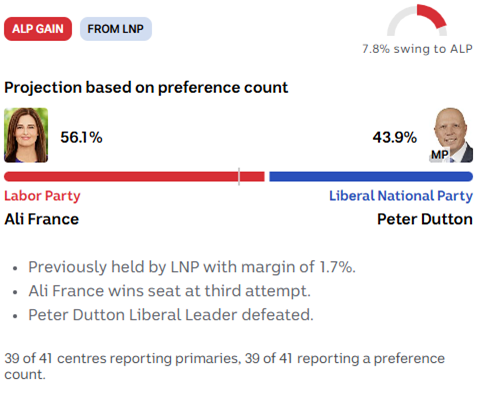Screen dimensions: 480x393
Task: Click the red Labor vote bar
Action: [134, 177]
